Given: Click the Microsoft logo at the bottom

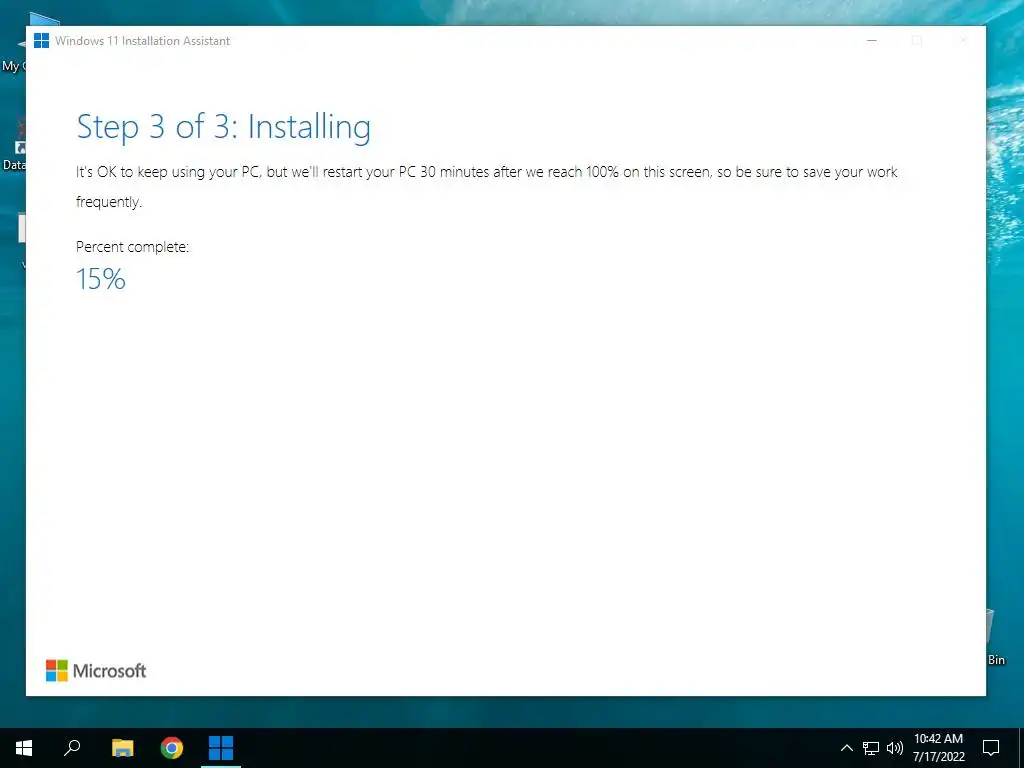Looking at the screenshot, I should click(96, 671).
